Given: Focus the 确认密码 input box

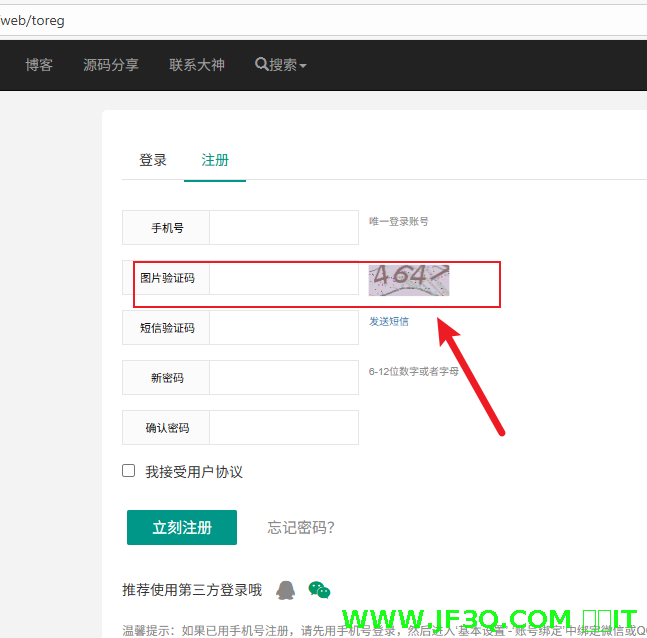Looking at the screenshot, I should pos(283,428).
